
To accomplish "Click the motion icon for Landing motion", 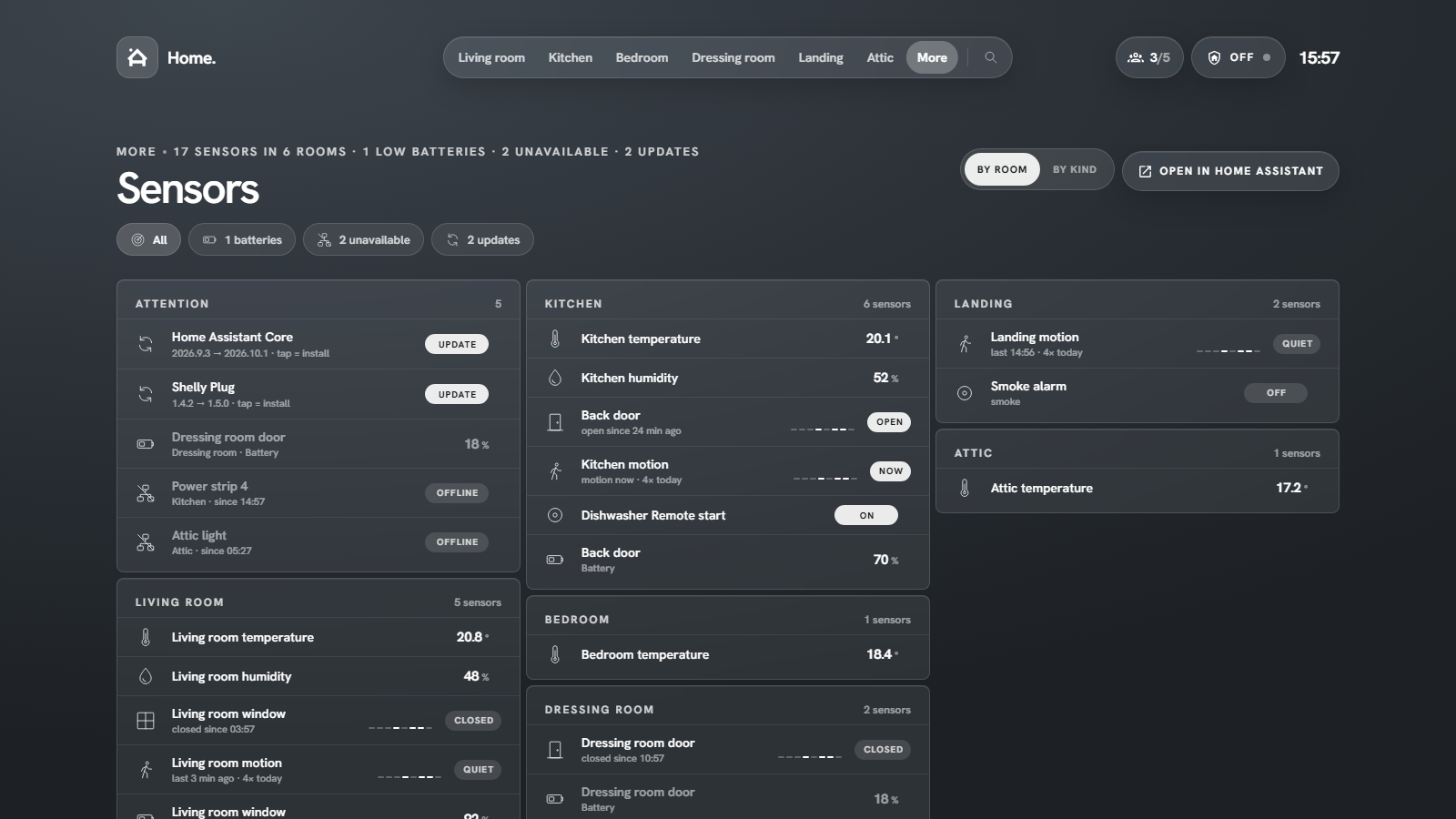I will tap(965, 344).
